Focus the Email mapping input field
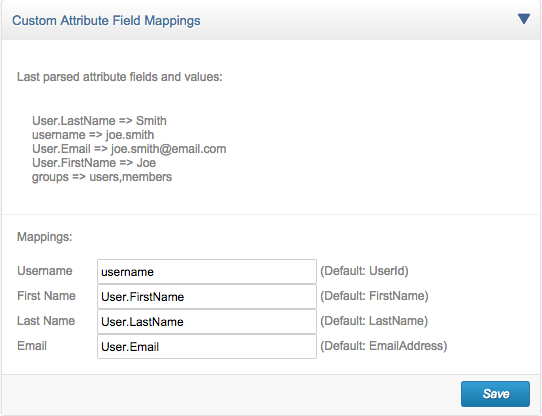Viewport: 542px width, 416px height. click(x=207, y=346)
